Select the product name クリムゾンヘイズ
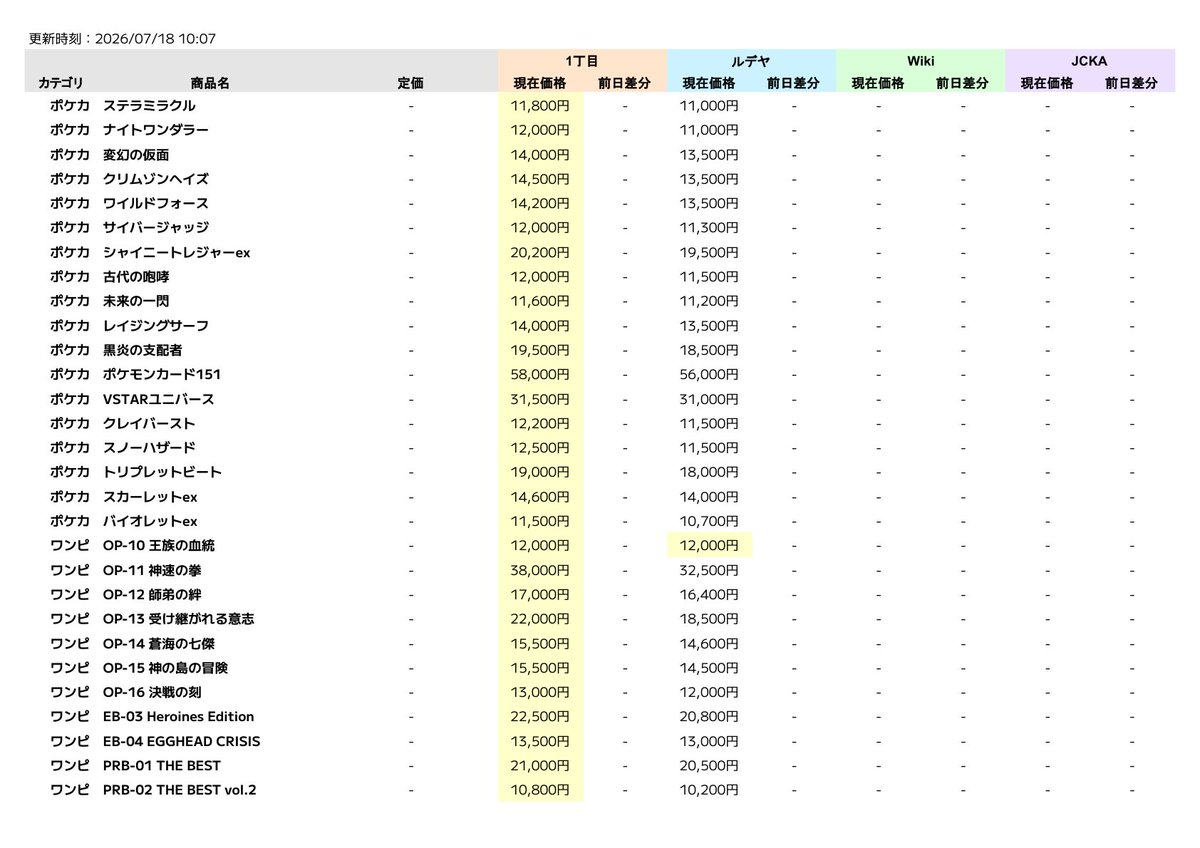Image resolution: width=1200 pixels, height=848 pixels. coord(156,179)
